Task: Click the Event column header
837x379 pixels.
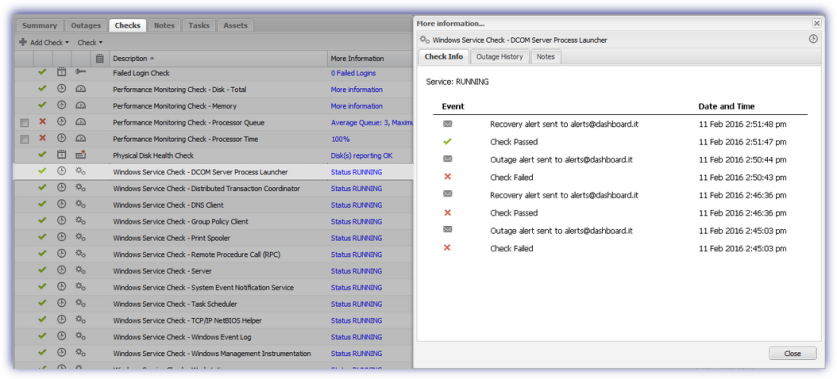Action: (x=453, y=106)
